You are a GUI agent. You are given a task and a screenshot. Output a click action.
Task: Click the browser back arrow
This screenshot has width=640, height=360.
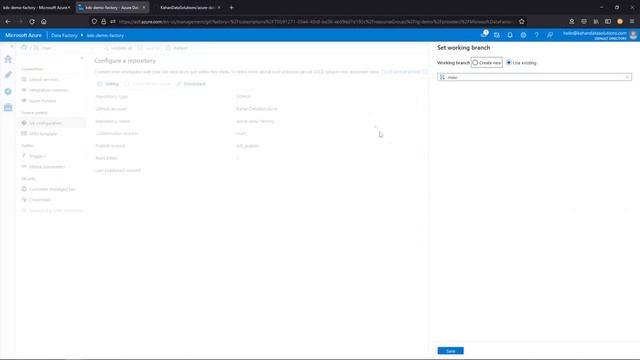[8, 21]
